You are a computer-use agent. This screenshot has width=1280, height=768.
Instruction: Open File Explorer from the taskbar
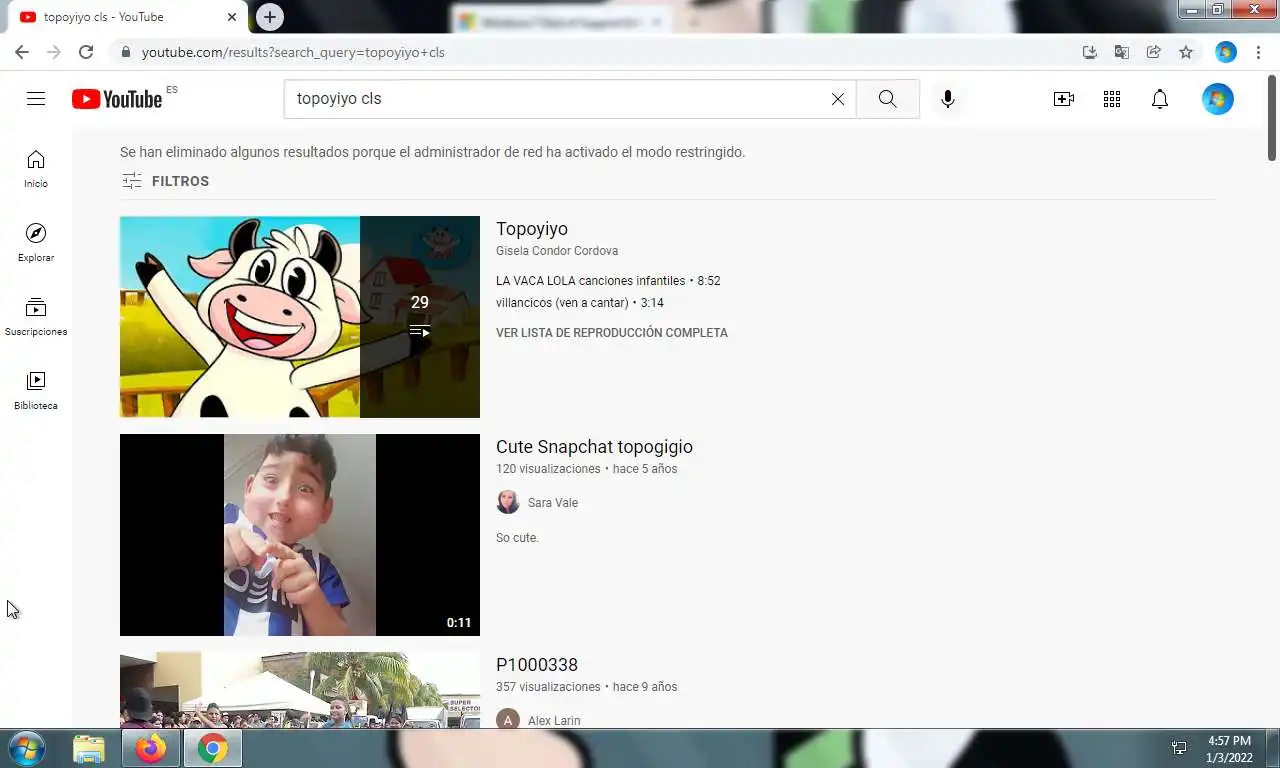(89, 748)
